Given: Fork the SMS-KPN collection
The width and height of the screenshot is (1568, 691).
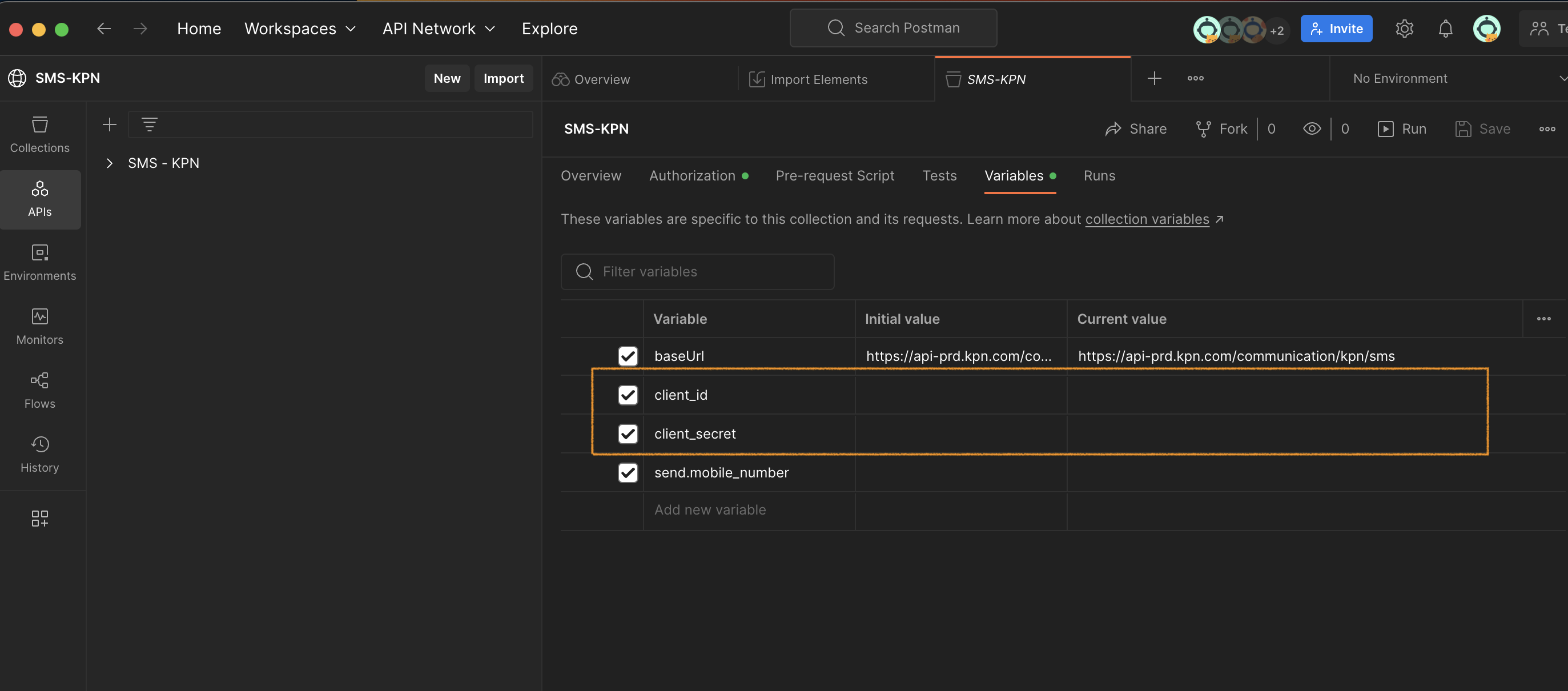Looking at the screenshot, I should point(1221,128).
